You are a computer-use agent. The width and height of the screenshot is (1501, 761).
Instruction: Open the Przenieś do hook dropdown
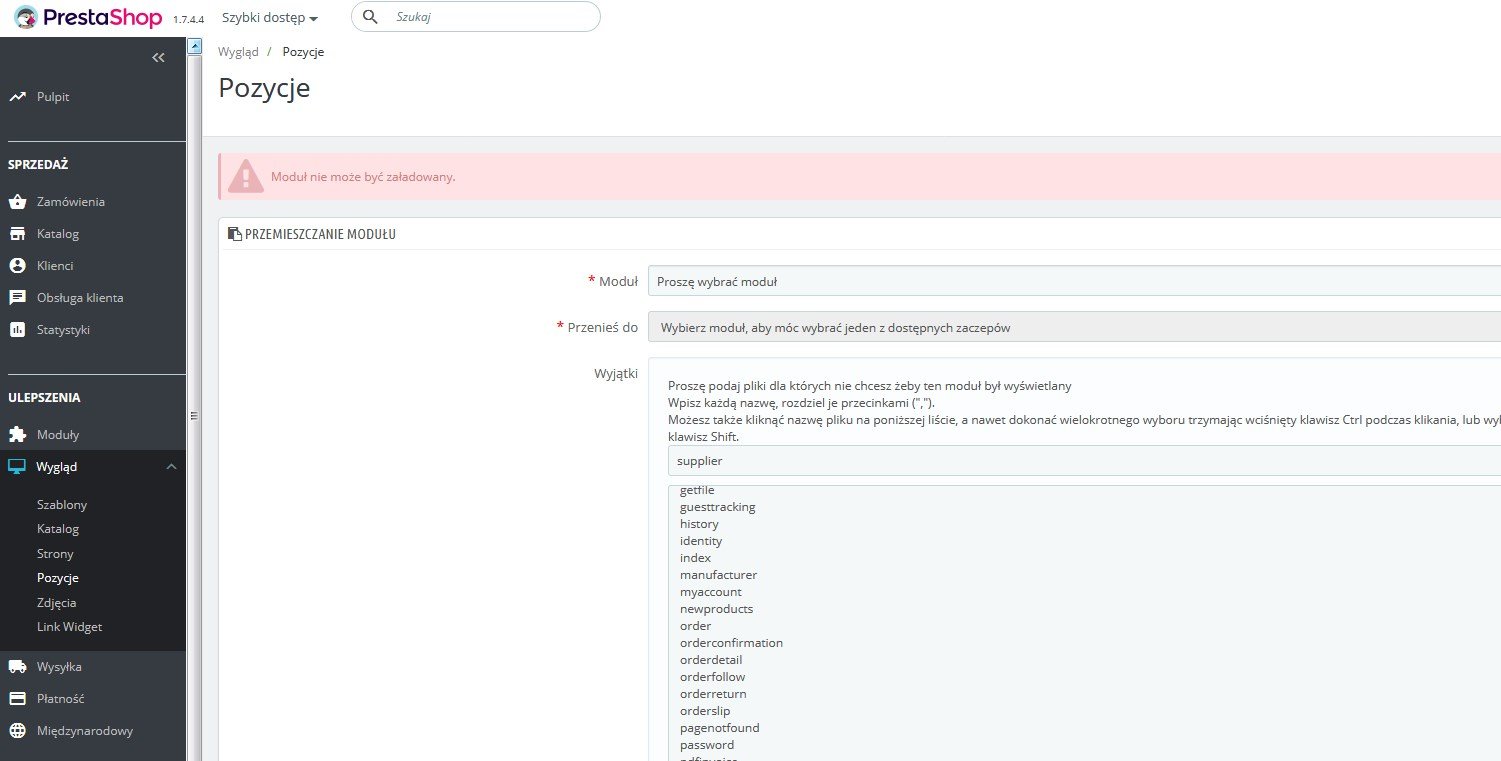(x=1074, y=327)
